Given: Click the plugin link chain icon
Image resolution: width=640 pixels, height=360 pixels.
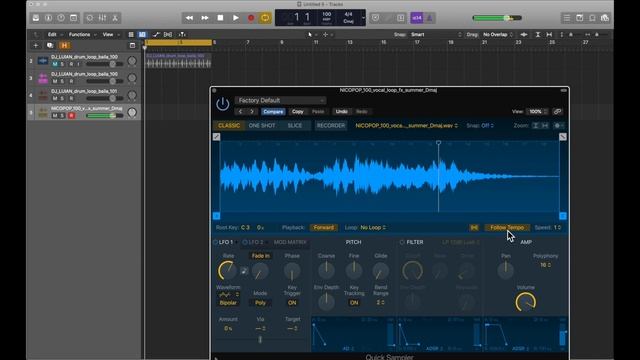Looking at the screenshot, I should pos(557,111).
